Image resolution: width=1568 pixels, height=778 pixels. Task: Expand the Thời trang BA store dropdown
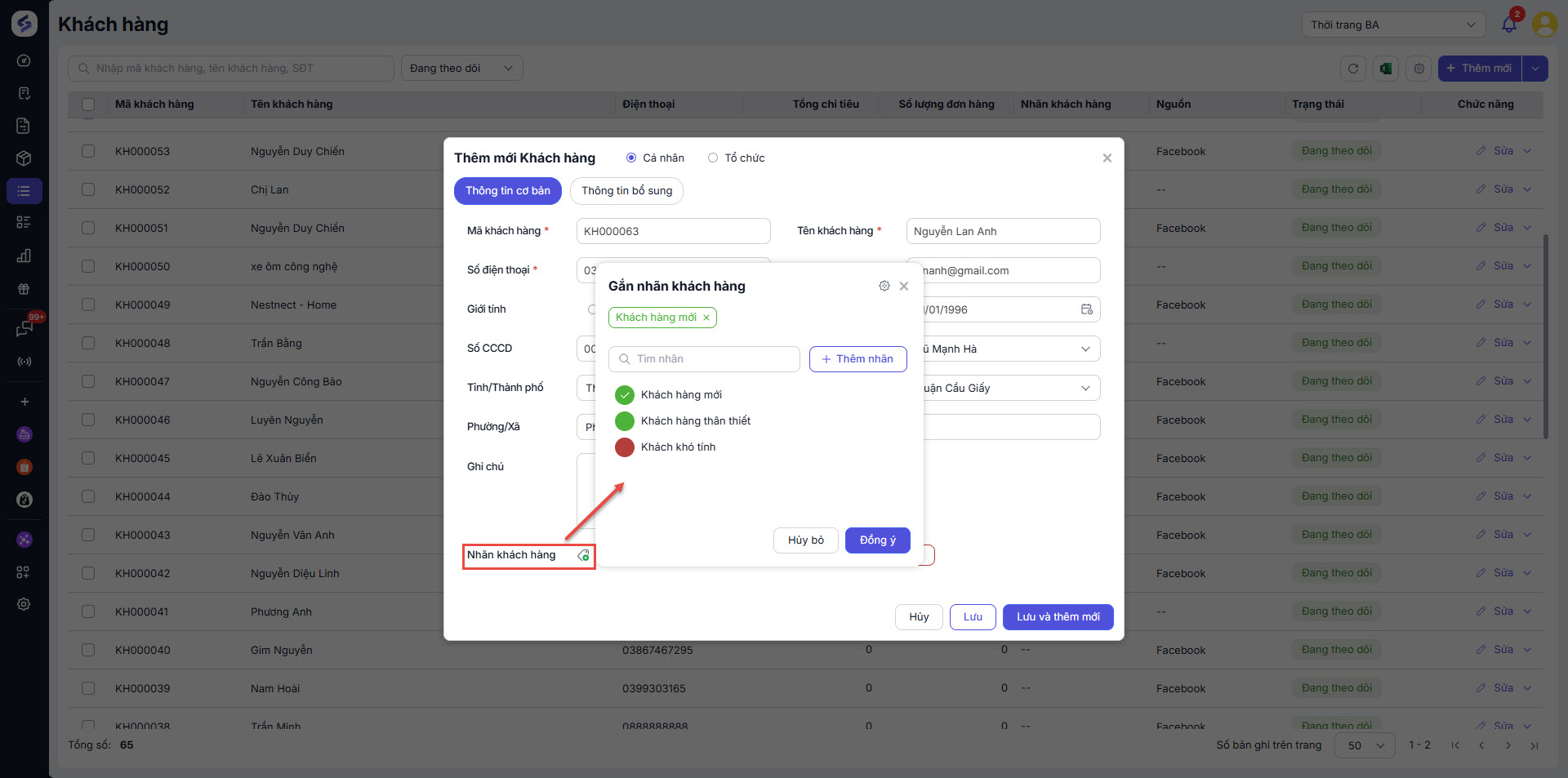click(x=1392, y=24)
